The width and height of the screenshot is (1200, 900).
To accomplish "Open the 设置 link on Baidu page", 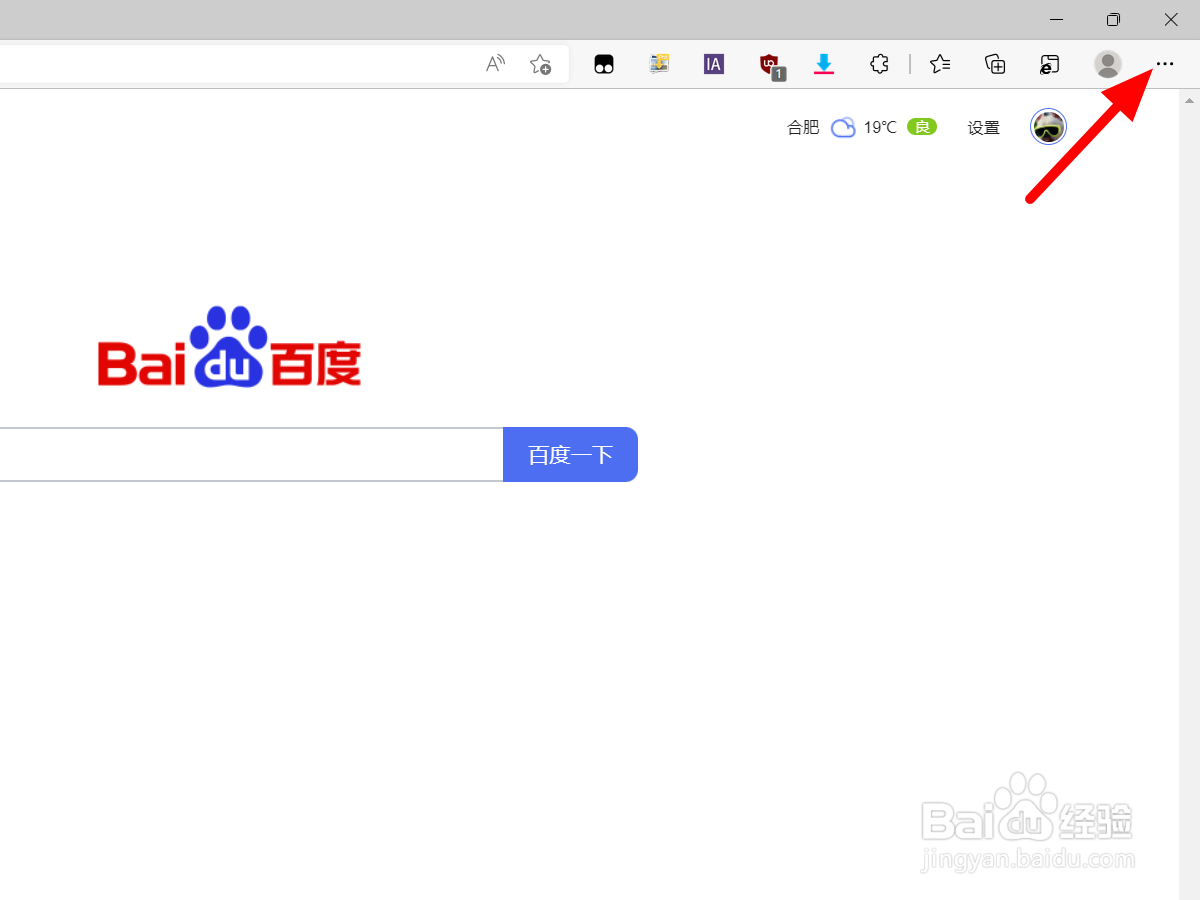I will click(x=984, y=128).
